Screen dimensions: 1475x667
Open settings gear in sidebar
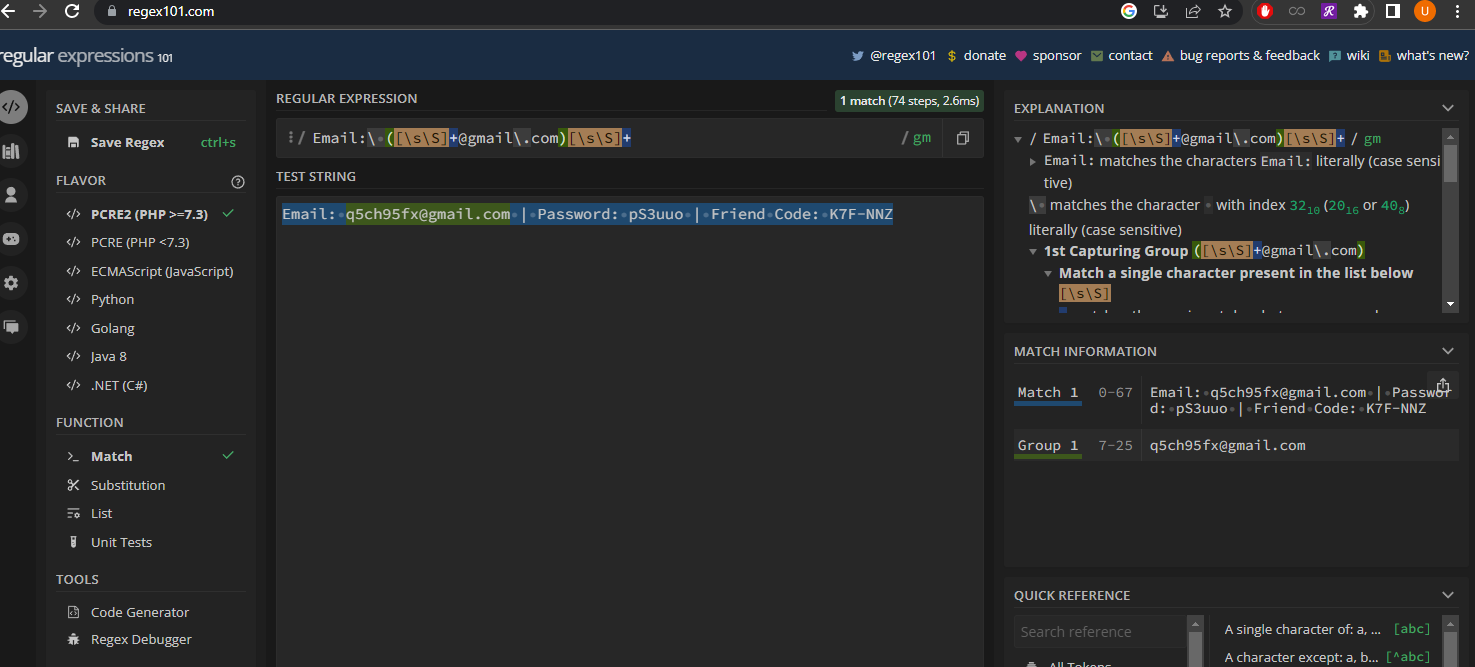(x=12, y=283)
